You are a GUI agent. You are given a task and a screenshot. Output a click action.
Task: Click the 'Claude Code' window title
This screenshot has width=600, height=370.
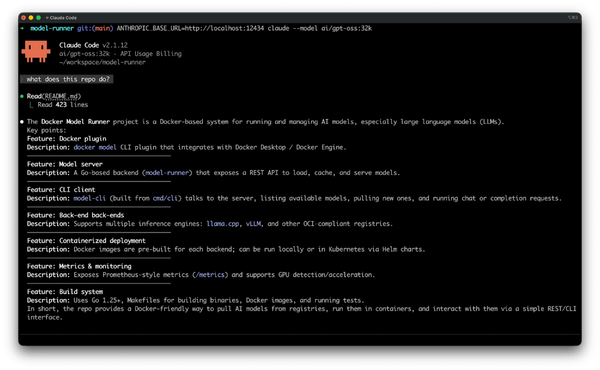coord(63,18)
